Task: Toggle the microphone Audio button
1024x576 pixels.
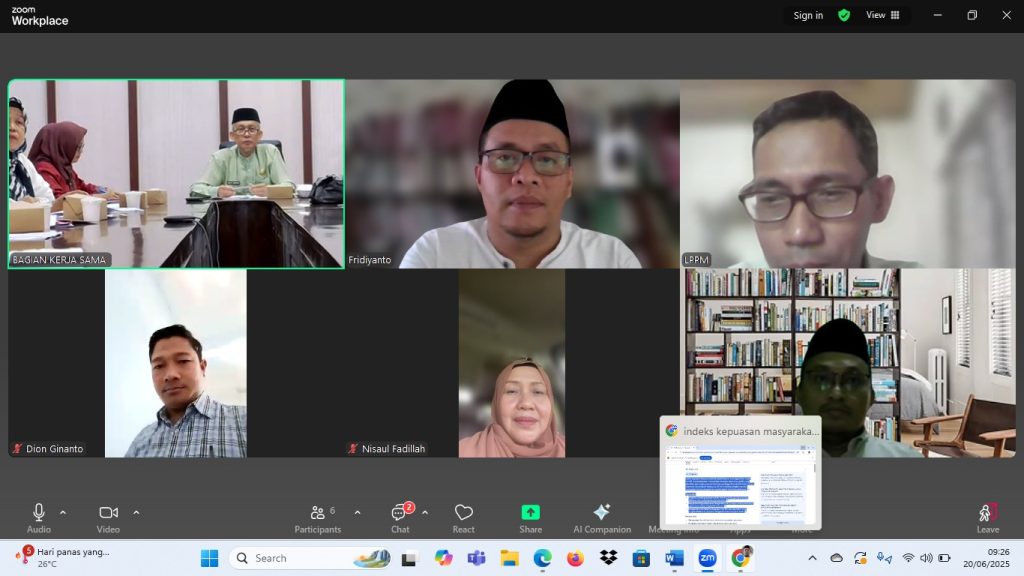Action: point(39,517)
